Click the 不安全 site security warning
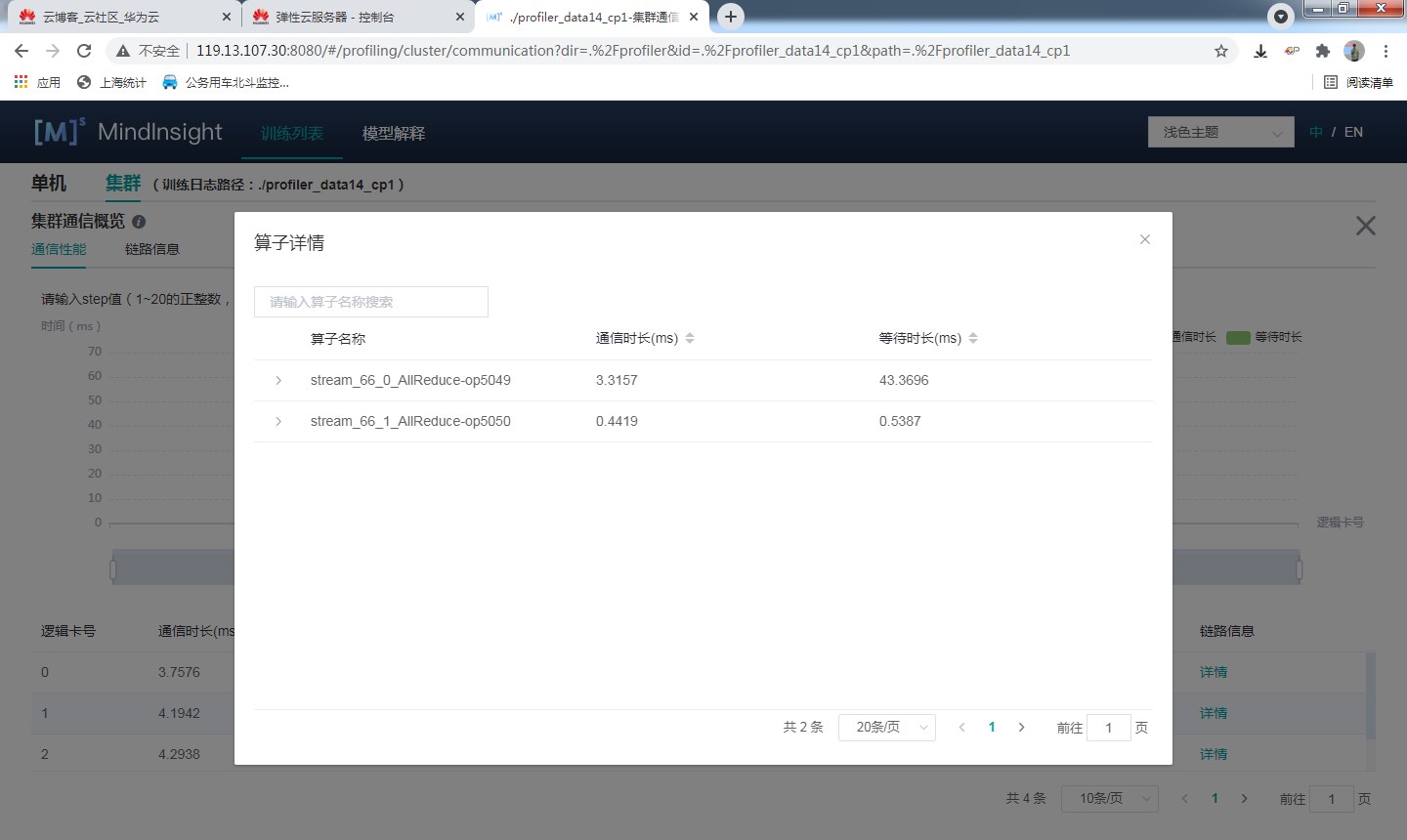Viewport: 1407px width, 840px height. tap(148, 51)
